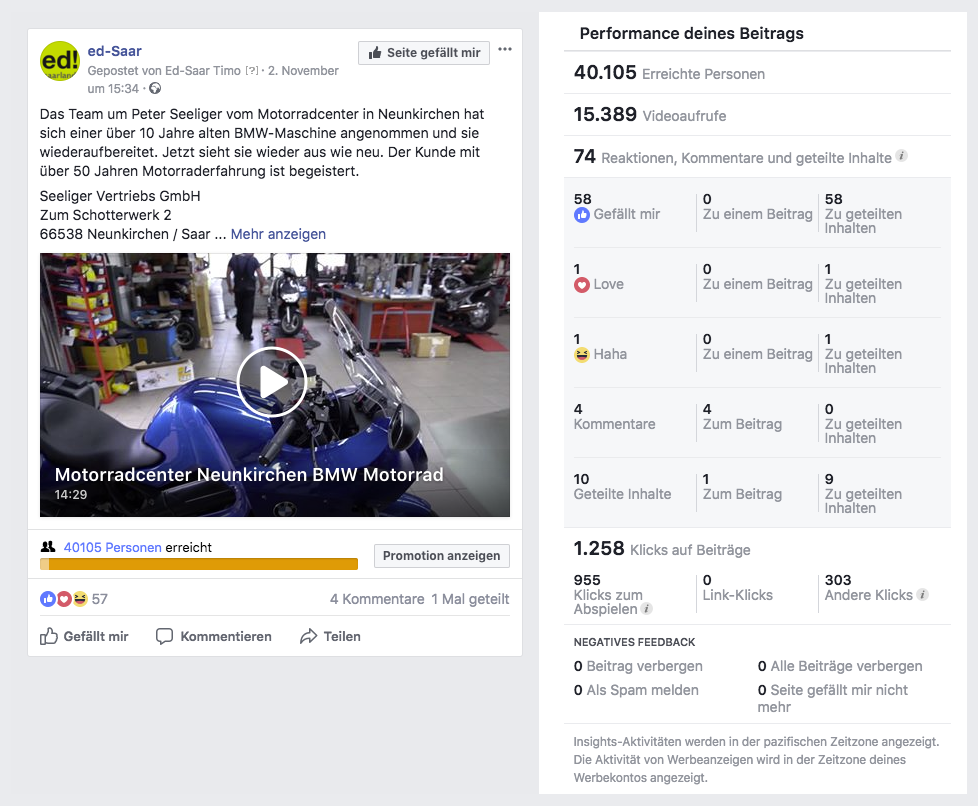
Task: Click the '15.389 Videoaufrufe' stat
Action: (x=650, y=115)
